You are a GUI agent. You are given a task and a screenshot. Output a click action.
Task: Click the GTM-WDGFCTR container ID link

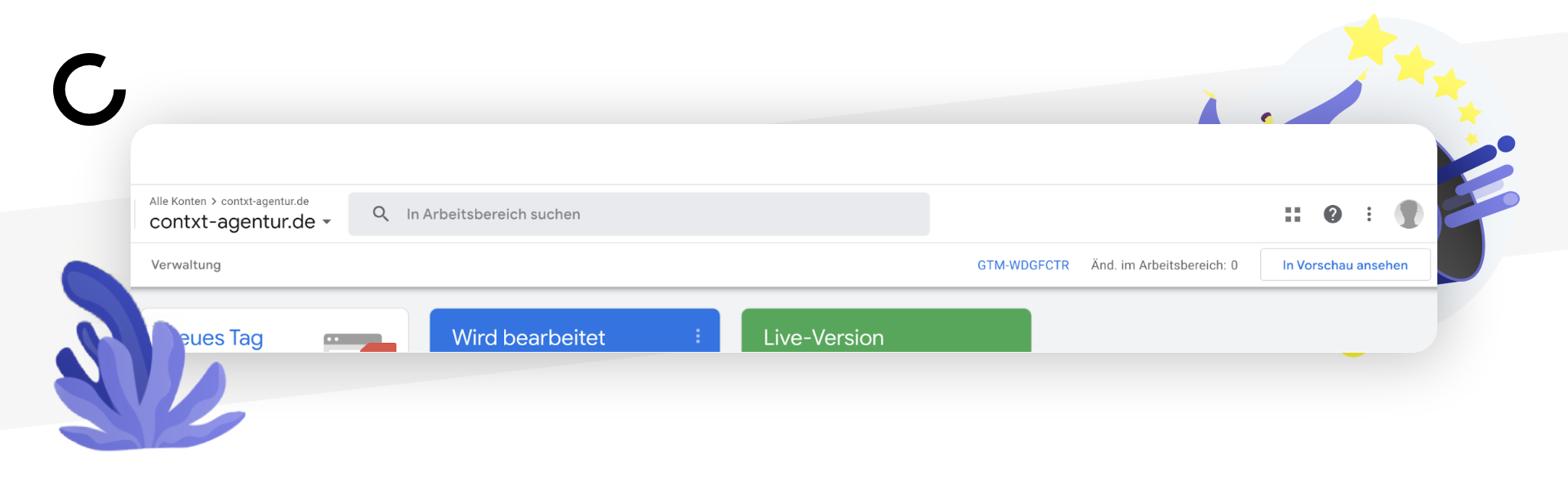tap(1023, 265)
